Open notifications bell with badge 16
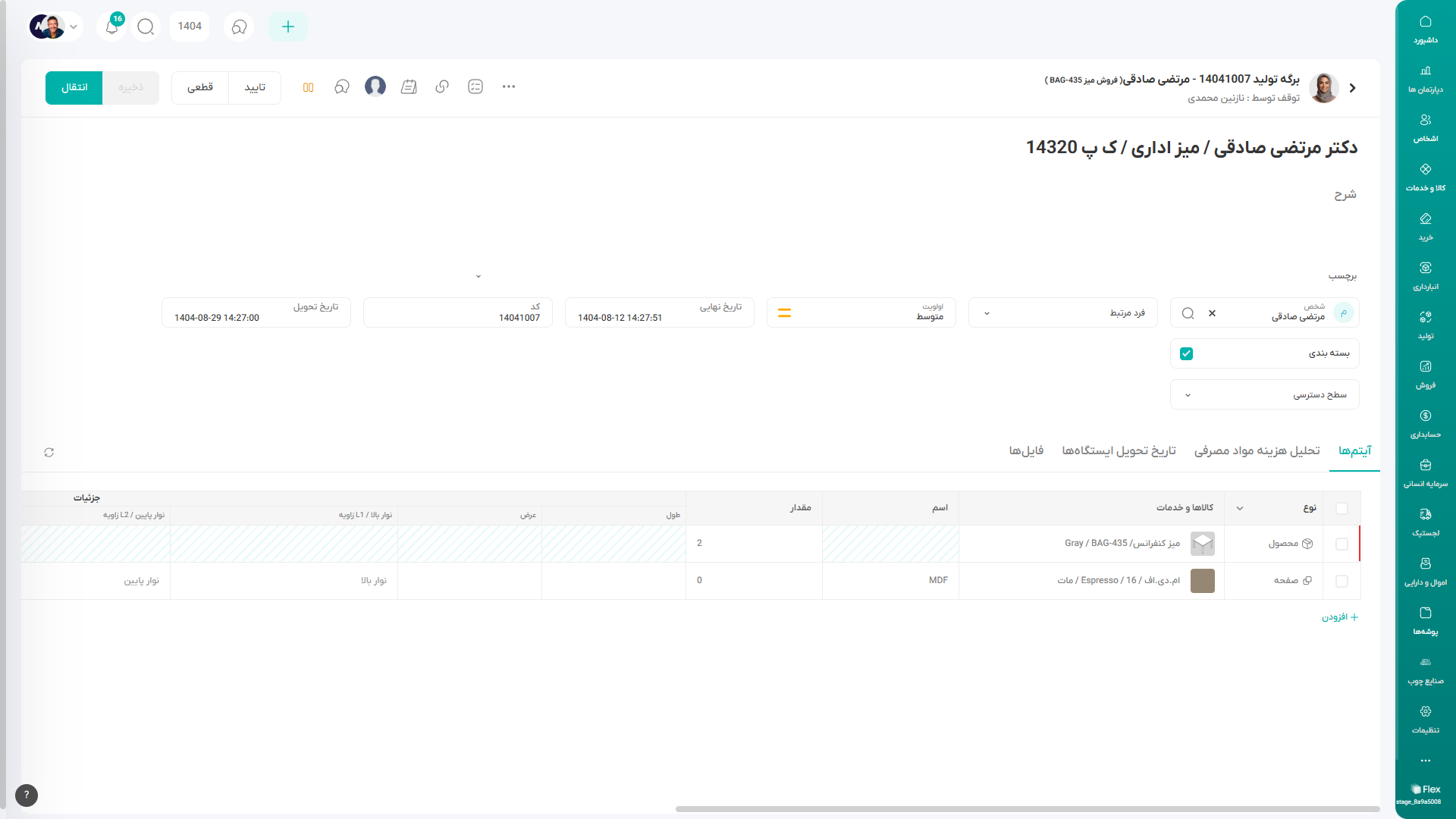 [111, 27]
